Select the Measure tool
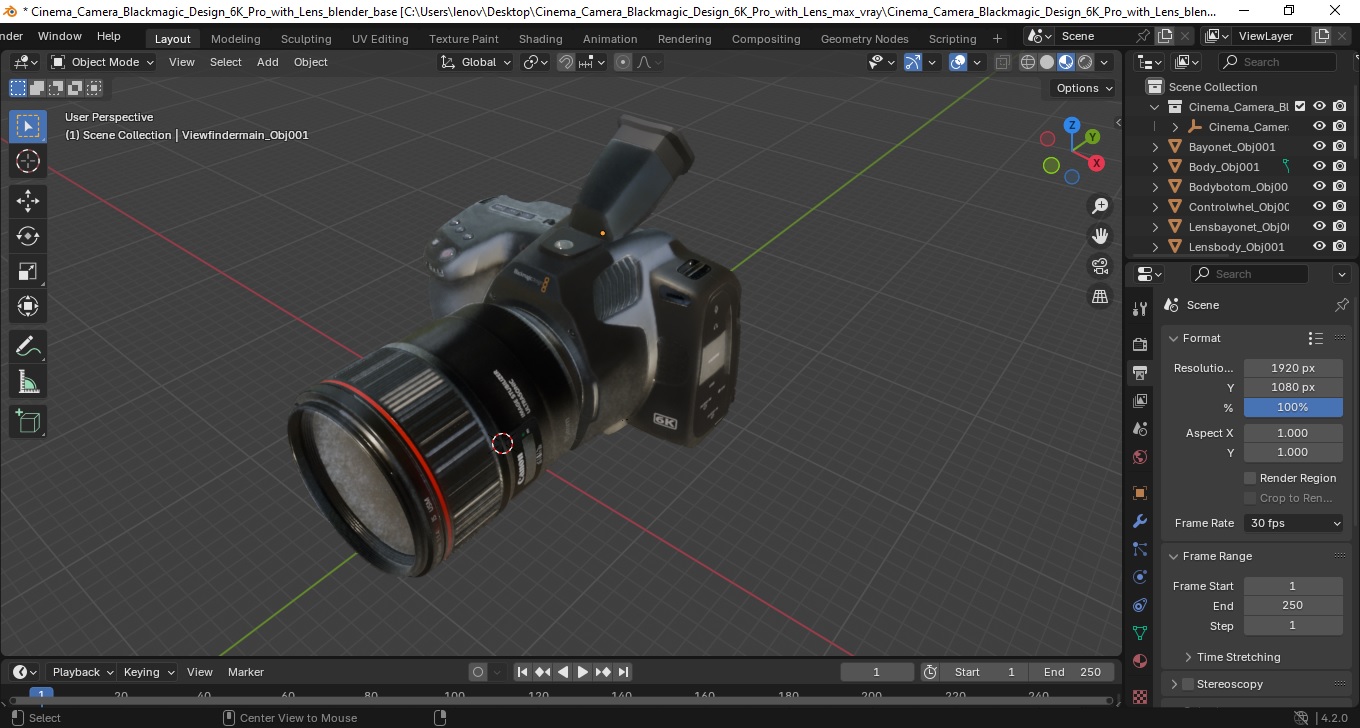Screen dimensions: 1360x728 pos(28,382)
